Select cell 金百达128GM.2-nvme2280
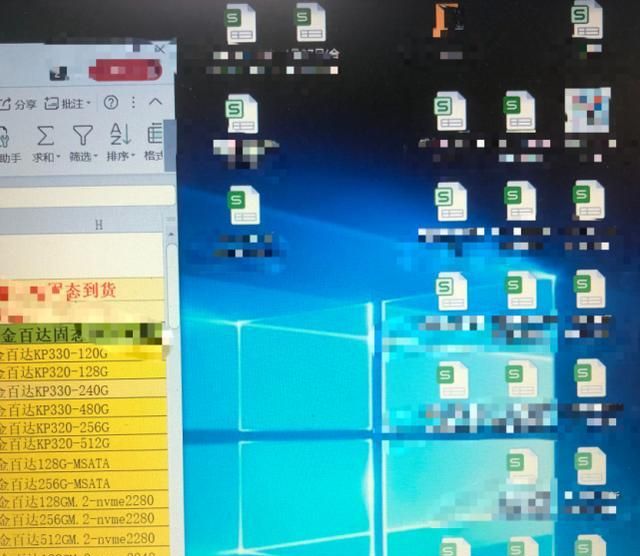 [x=84, y=501]
